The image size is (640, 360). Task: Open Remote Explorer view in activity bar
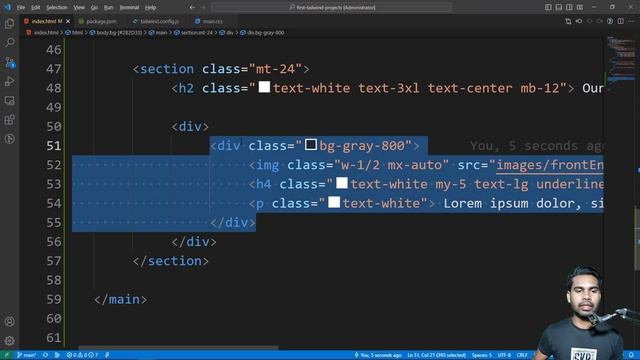pos(9,100)
